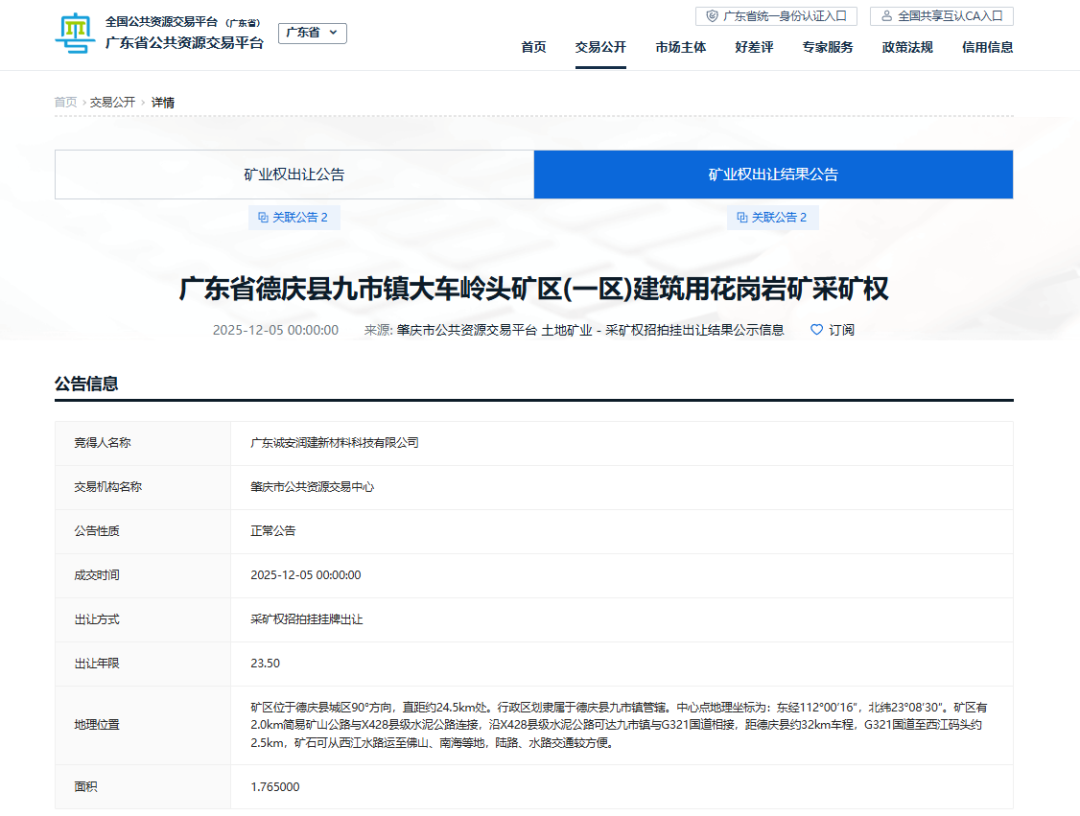The image size is (1080, 816).
Task: Open the 信用信息 menu item
Action: coord(987,47)
